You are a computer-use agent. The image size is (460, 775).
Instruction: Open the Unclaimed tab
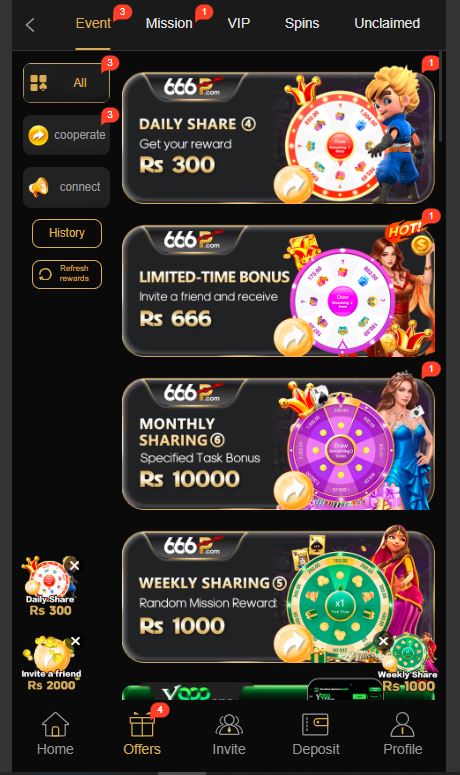click(387, 23)
